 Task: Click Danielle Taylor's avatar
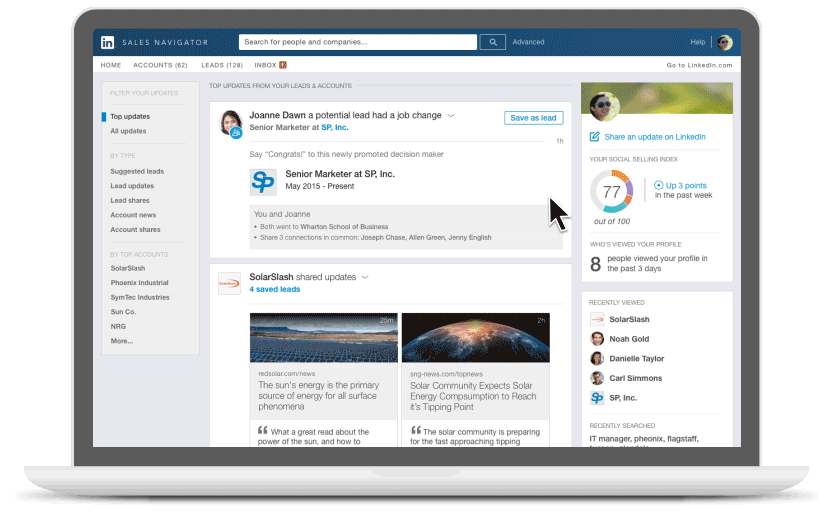(597, 359)
